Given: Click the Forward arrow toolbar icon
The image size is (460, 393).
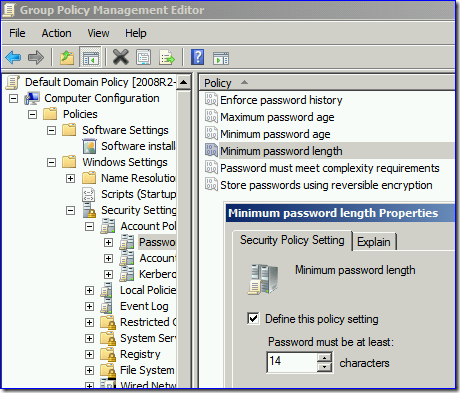Looking at the screenshot, I should [36, 58].
